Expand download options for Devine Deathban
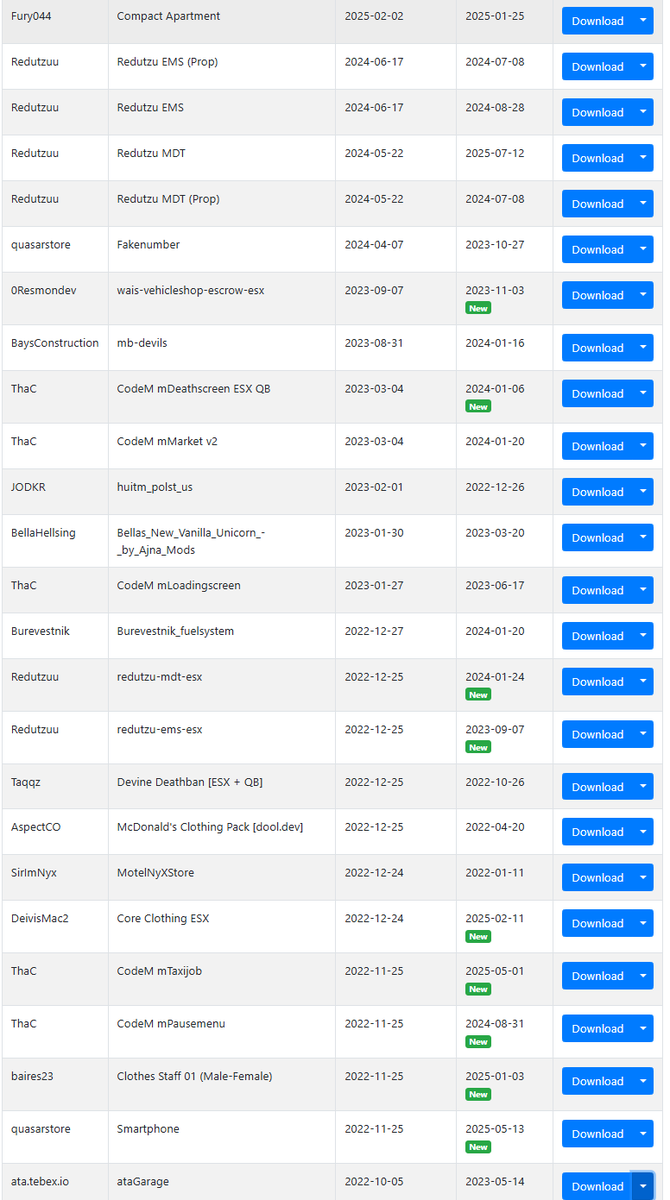The height and width of the screenshot is (1200, 670). click(643, 787)
